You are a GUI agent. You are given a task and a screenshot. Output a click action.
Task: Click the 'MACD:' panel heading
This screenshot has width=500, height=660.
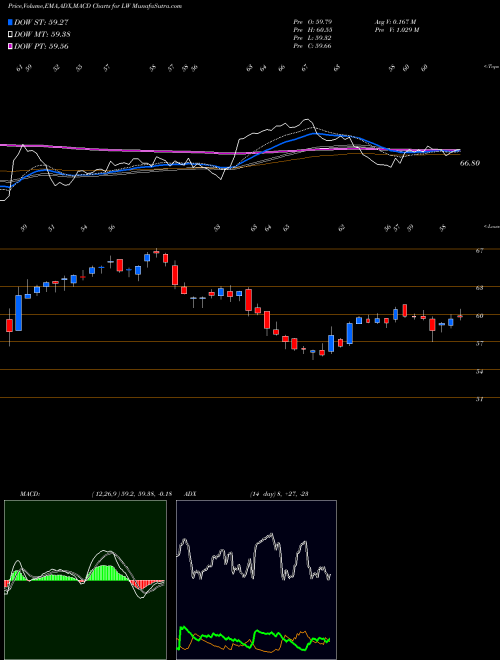tap(29, 494)
